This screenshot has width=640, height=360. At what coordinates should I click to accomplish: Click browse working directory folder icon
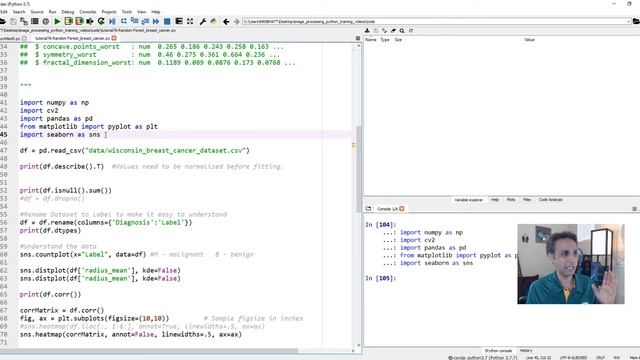pyautogui.click(x=636, y=21)
